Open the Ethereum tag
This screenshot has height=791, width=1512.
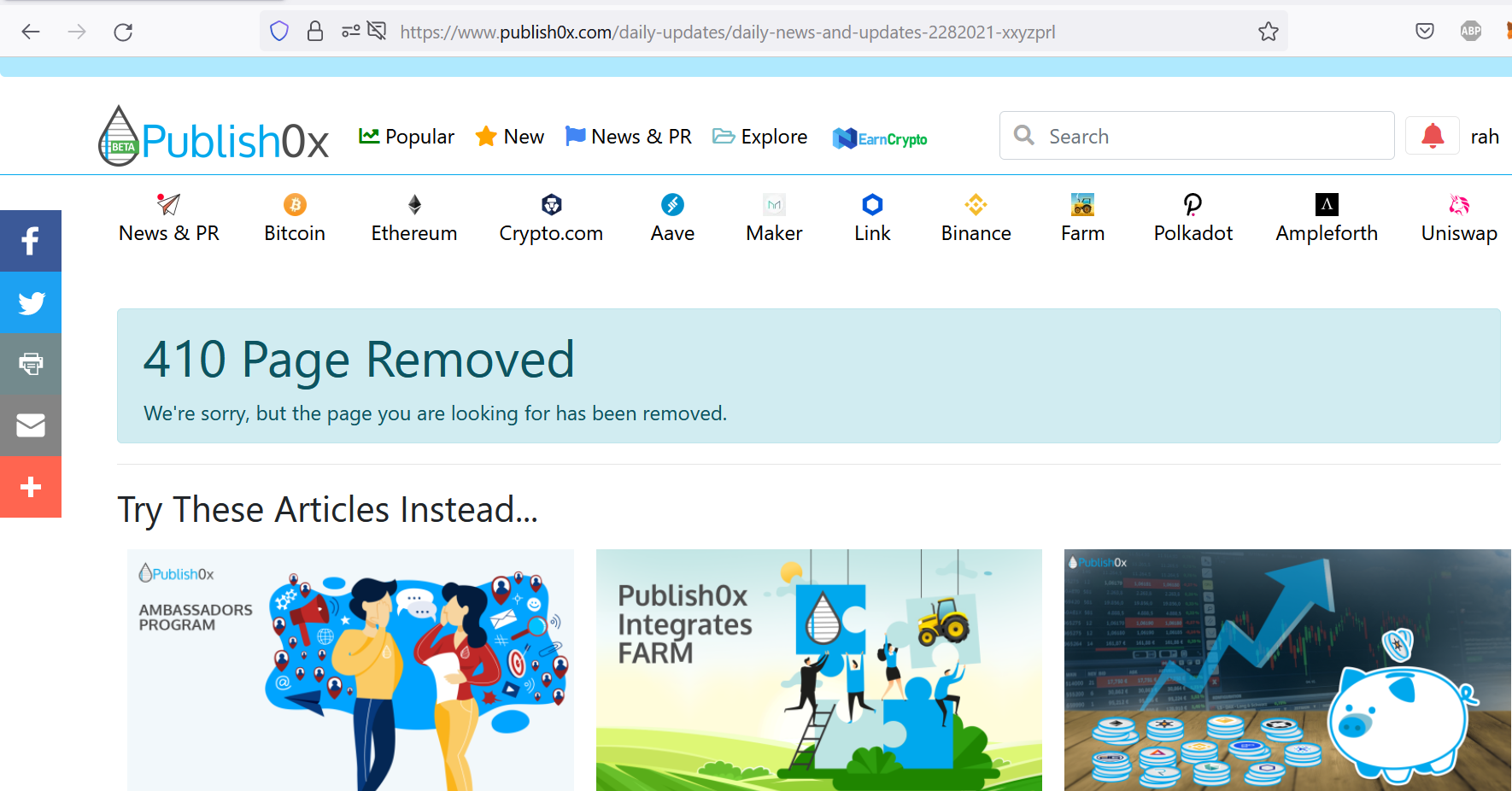414,219
